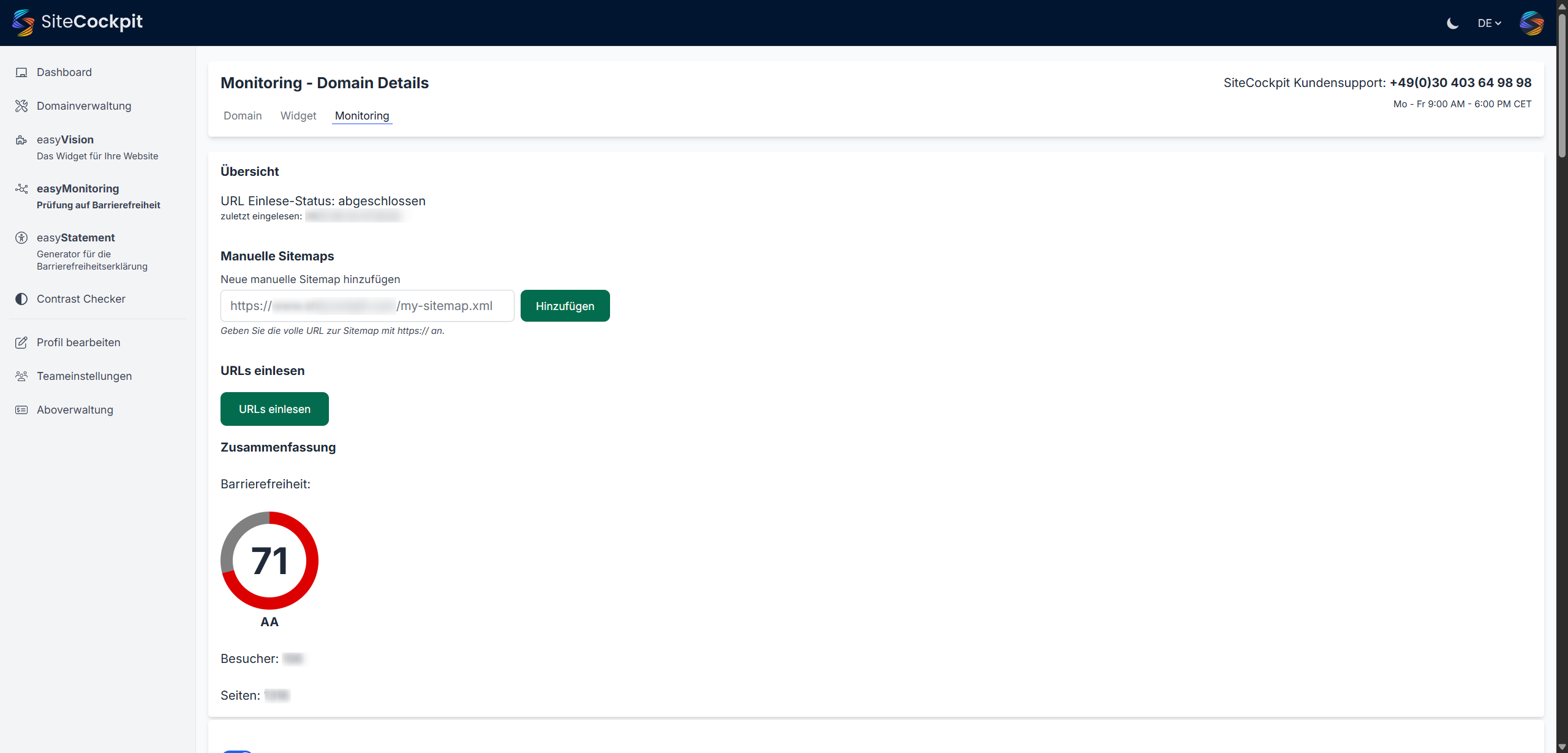The height and width of the screenshot is (753, 1568).
Task: Click the Hinzufügen button
Action: coord(565,305)
